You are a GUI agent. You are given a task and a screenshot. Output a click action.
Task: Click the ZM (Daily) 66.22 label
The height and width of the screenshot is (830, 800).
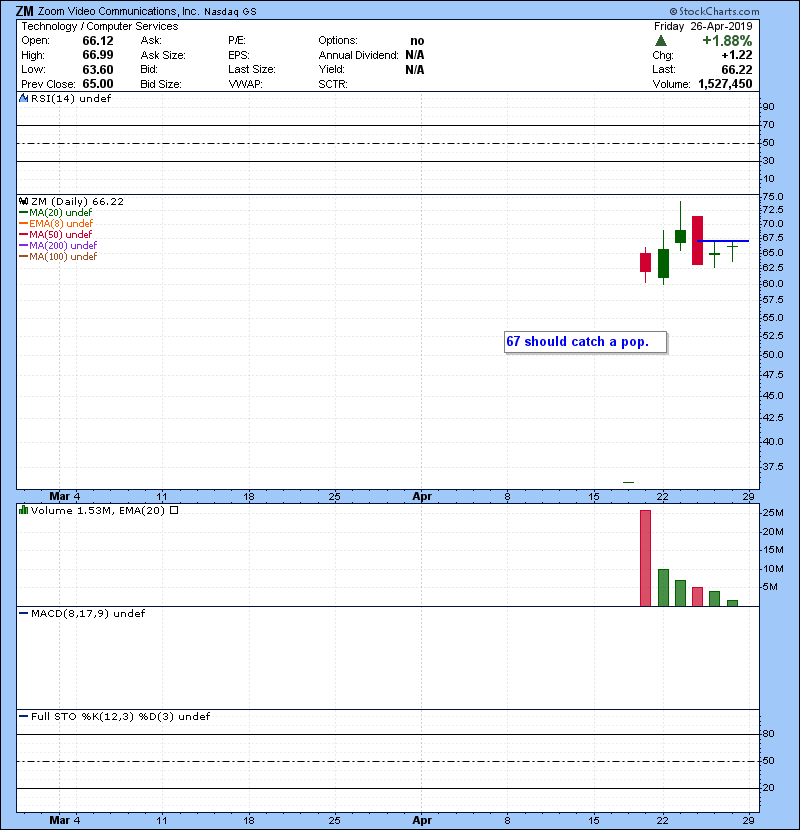pyautogui.click(x=77, y=201)
